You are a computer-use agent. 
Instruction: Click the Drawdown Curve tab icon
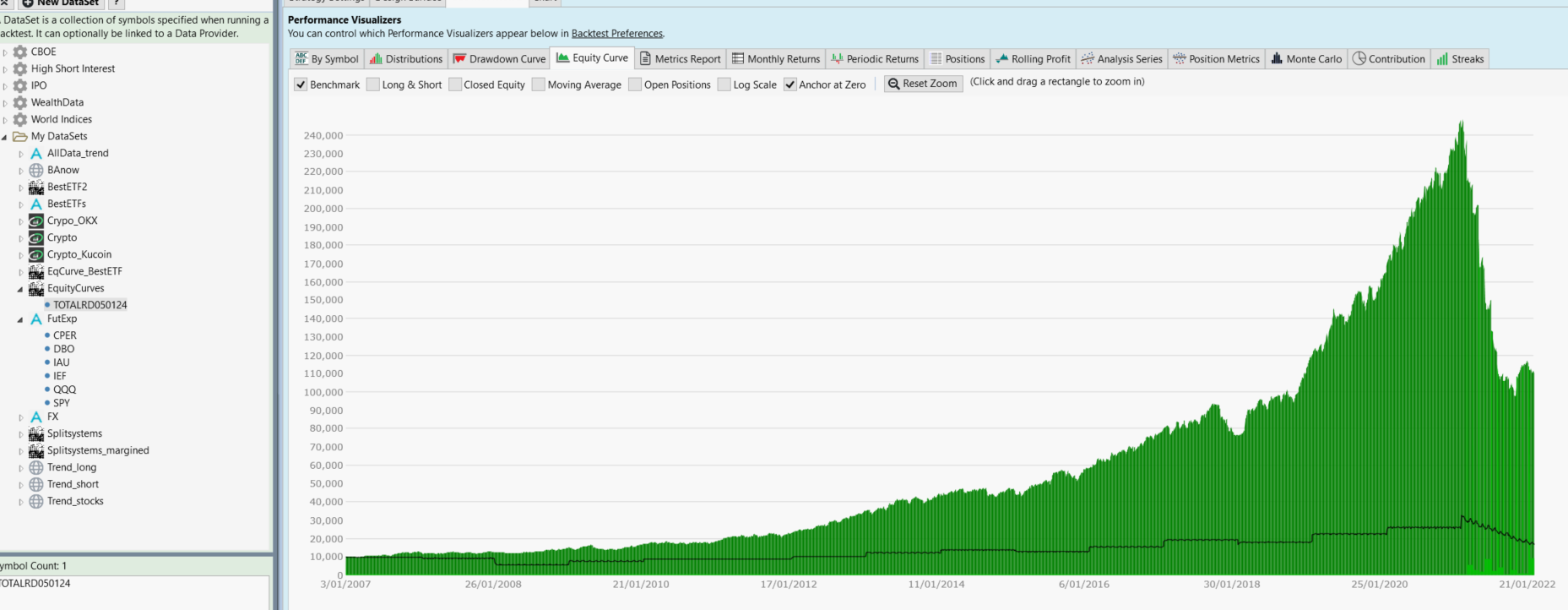[459, 59]
